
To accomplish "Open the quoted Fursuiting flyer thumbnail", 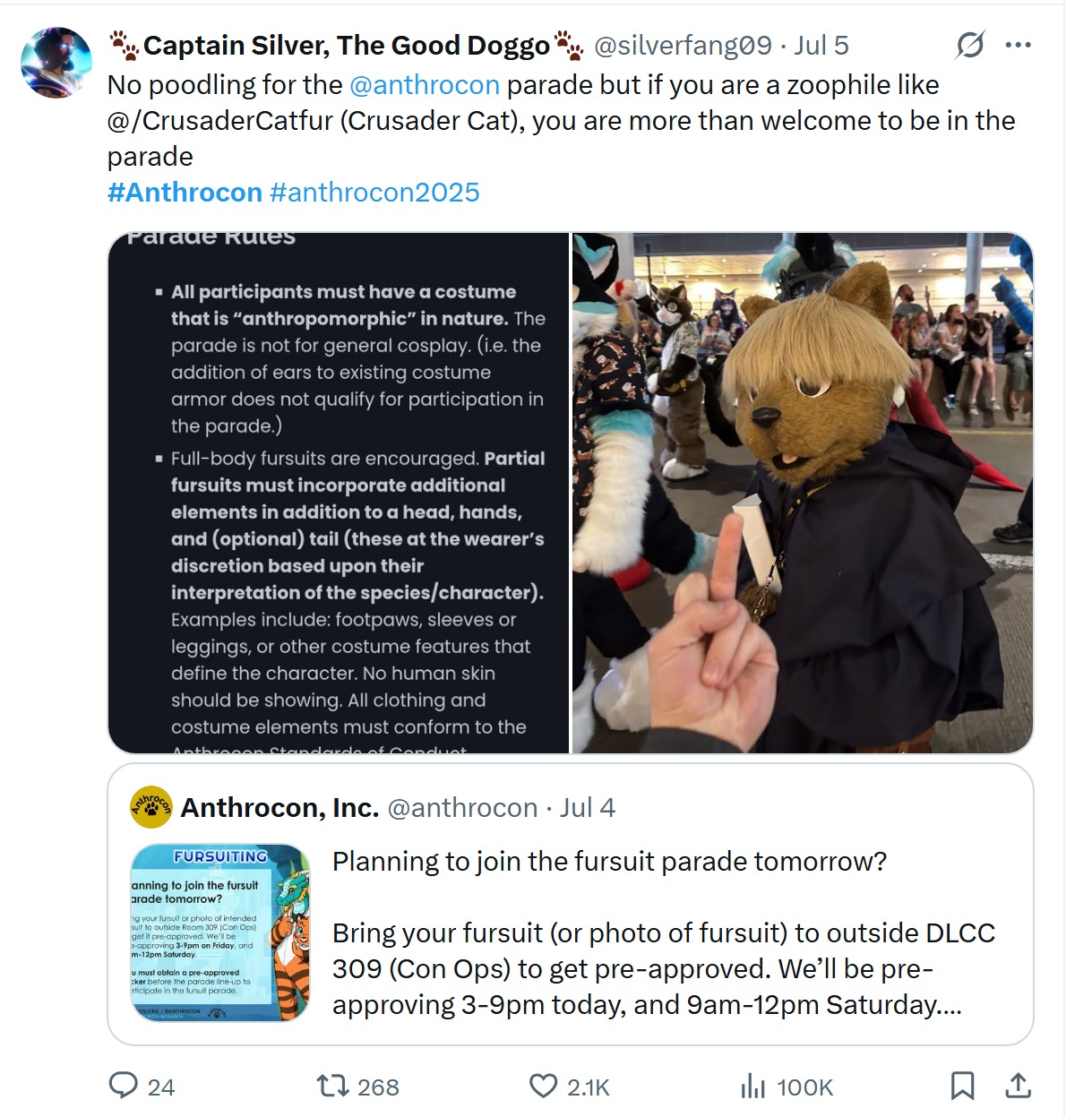I will [220, 932].
